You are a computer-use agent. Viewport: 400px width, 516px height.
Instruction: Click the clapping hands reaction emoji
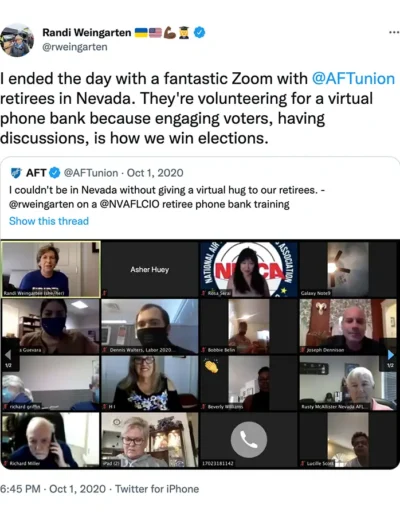[x=211, y=366]
